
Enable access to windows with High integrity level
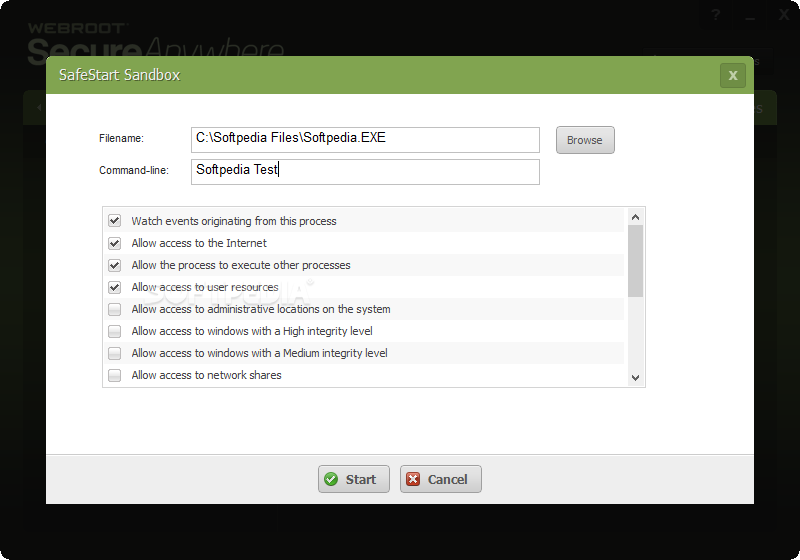click(x=114, y=331)
